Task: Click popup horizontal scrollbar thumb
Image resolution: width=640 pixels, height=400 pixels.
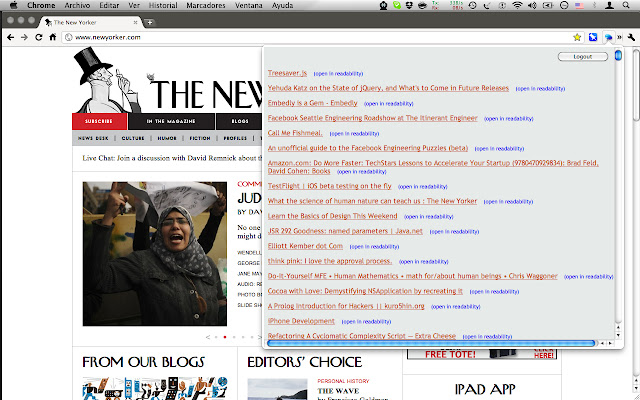Action: [431, 343]
